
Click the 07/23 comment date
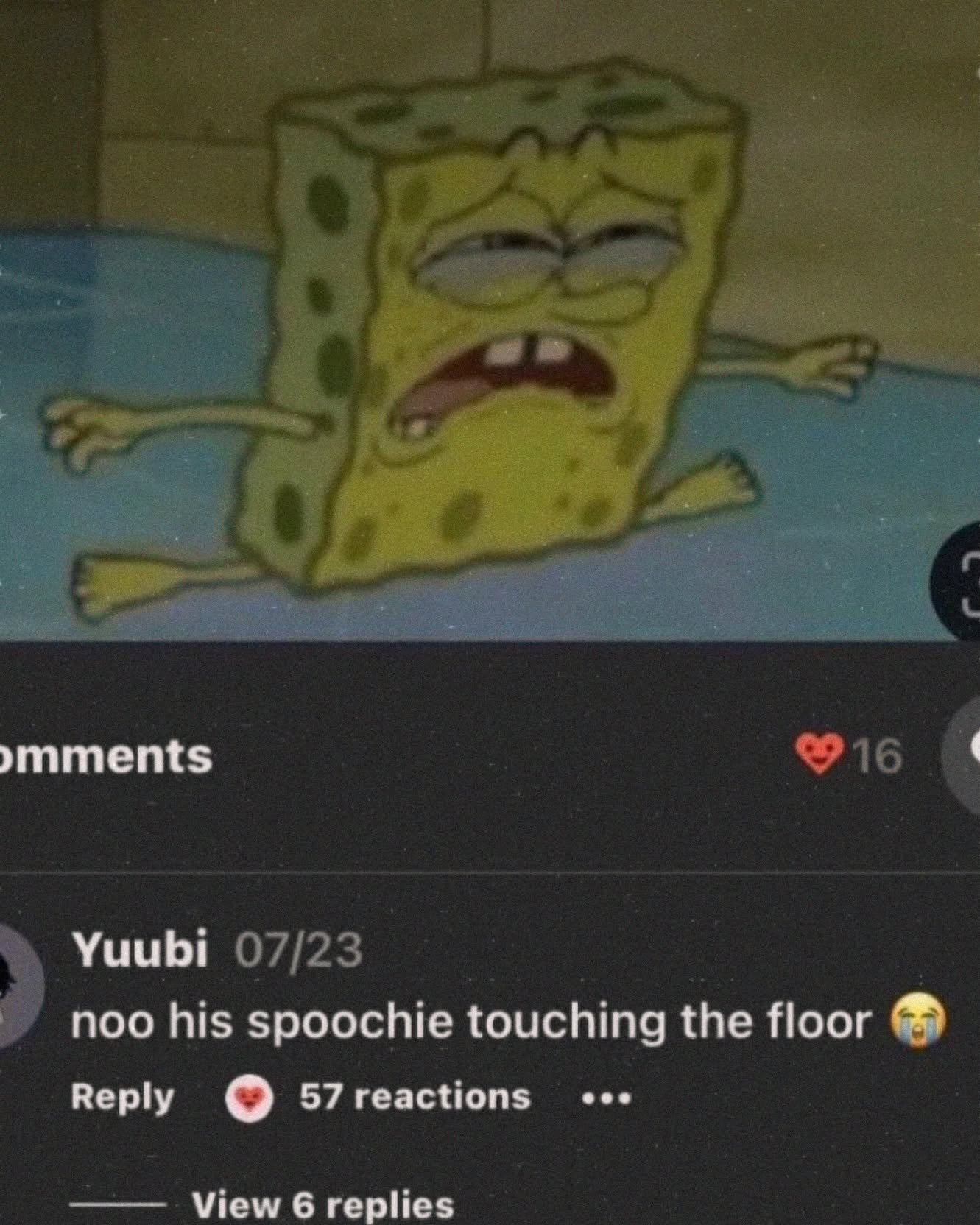[298, 950]
